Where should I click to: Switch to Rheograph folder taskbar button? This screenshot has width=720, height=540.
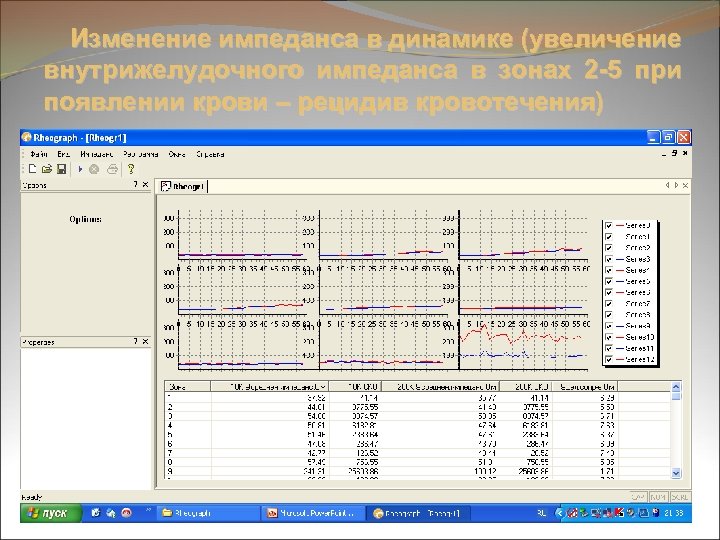pyautogui.click(x=208, y=513)
